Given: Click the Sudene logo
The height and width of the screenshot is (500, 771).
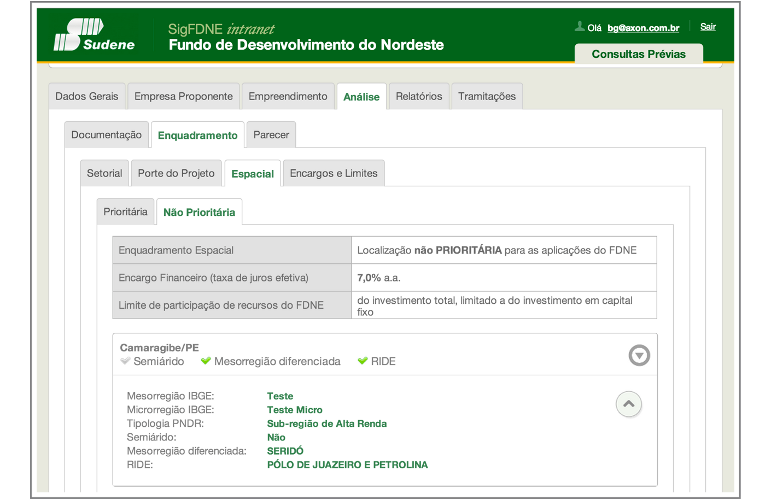Looking at the screenshot, I should 94,35.
